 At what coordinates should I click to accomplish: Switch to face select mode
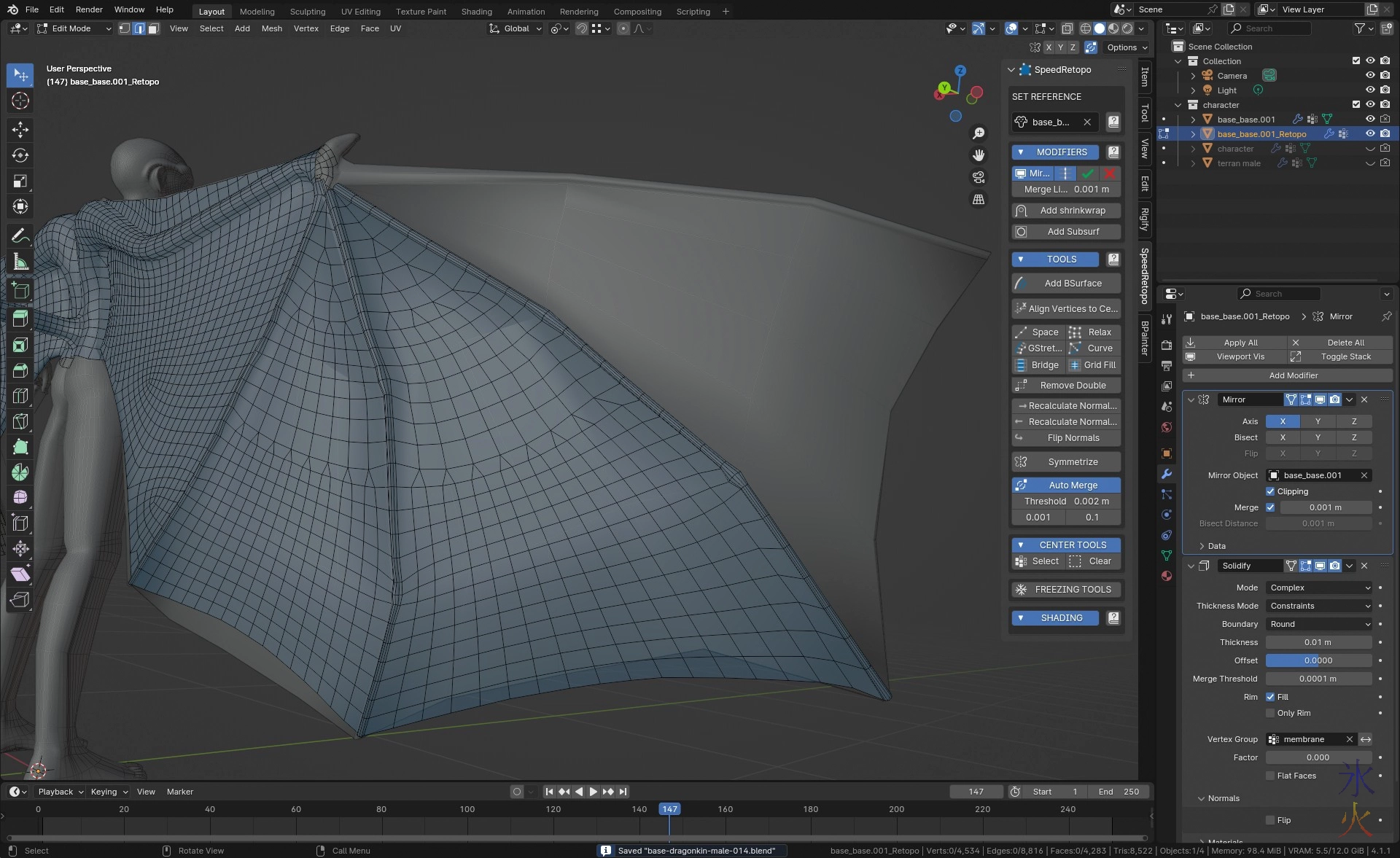pos(154,28)
